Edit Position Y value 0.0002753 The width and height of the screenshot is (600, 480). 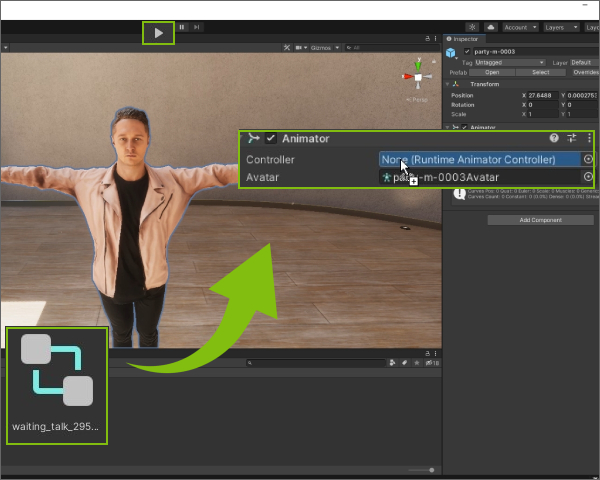pyautogui.click(x=582, y=95)
